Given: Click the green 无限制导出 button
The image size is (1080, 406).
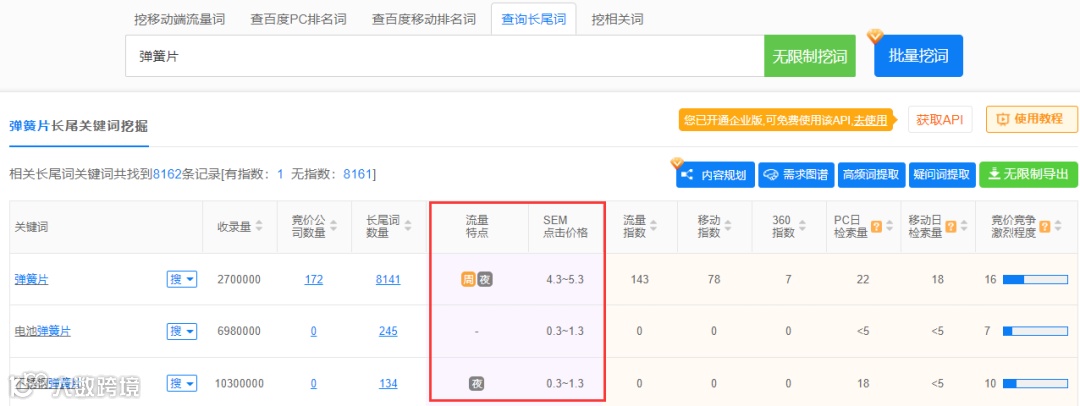Looking at the screenshot, I should pyautogui.click(x=1027, y=175).
